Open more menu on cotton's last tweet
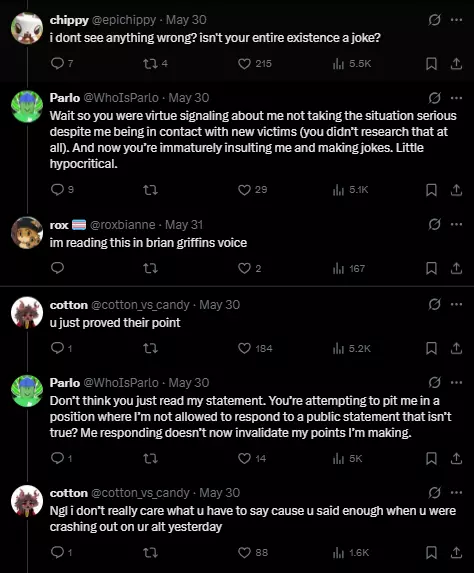The height and width of the screenshot is (573, 474). [456, 493]
